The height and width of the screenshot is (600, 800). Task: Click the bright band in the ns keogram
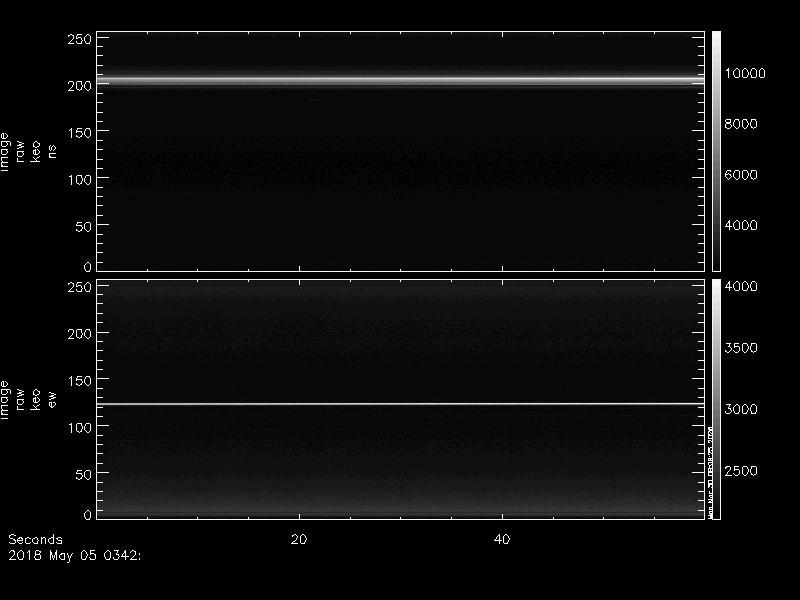pyautogui.click(x=400, y=80)
